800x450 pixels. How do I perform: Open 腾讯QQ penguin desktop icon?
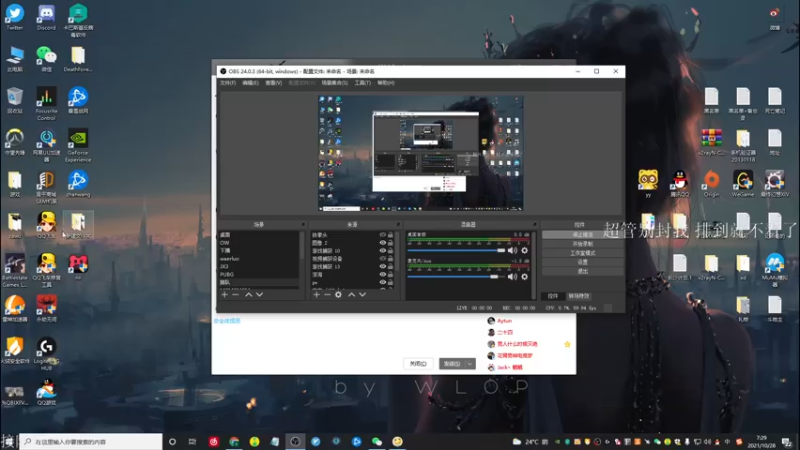[680, 184]
